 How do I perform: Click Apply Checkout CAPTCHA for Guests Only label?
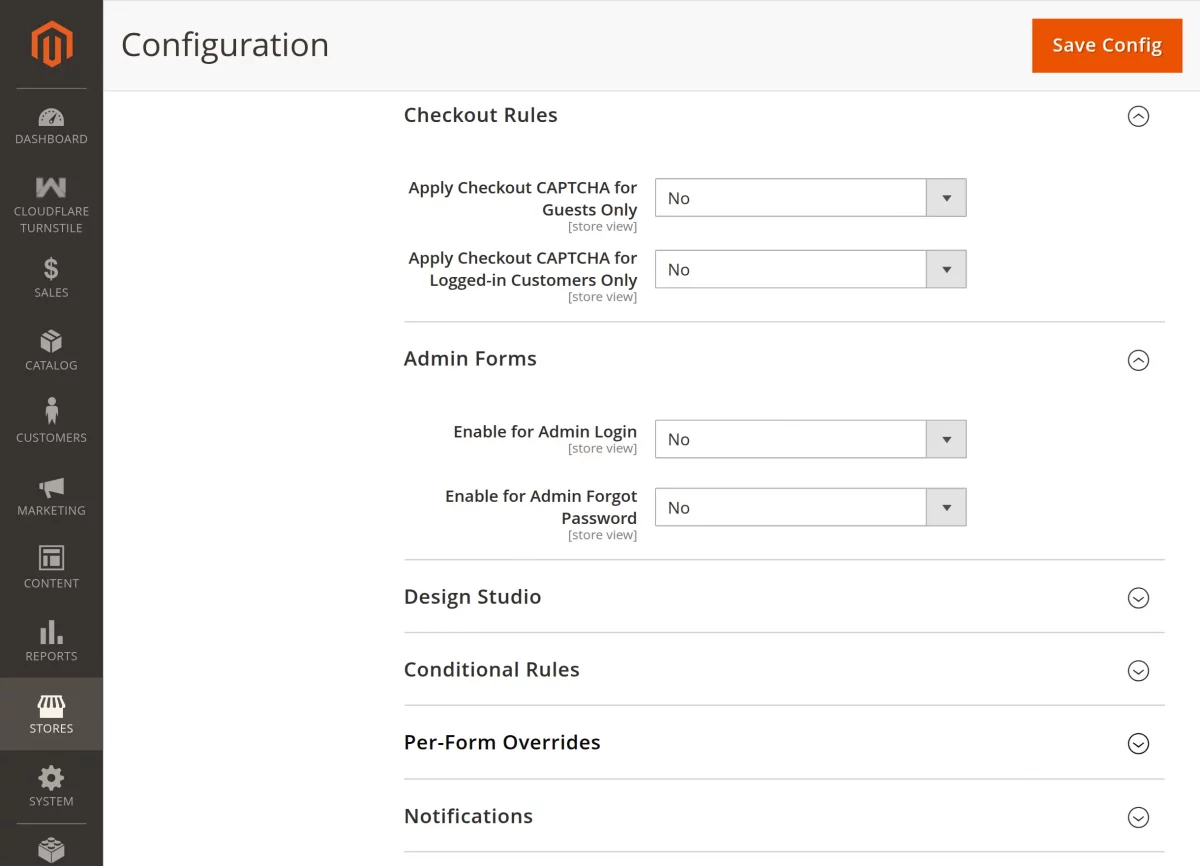[522, 199]
